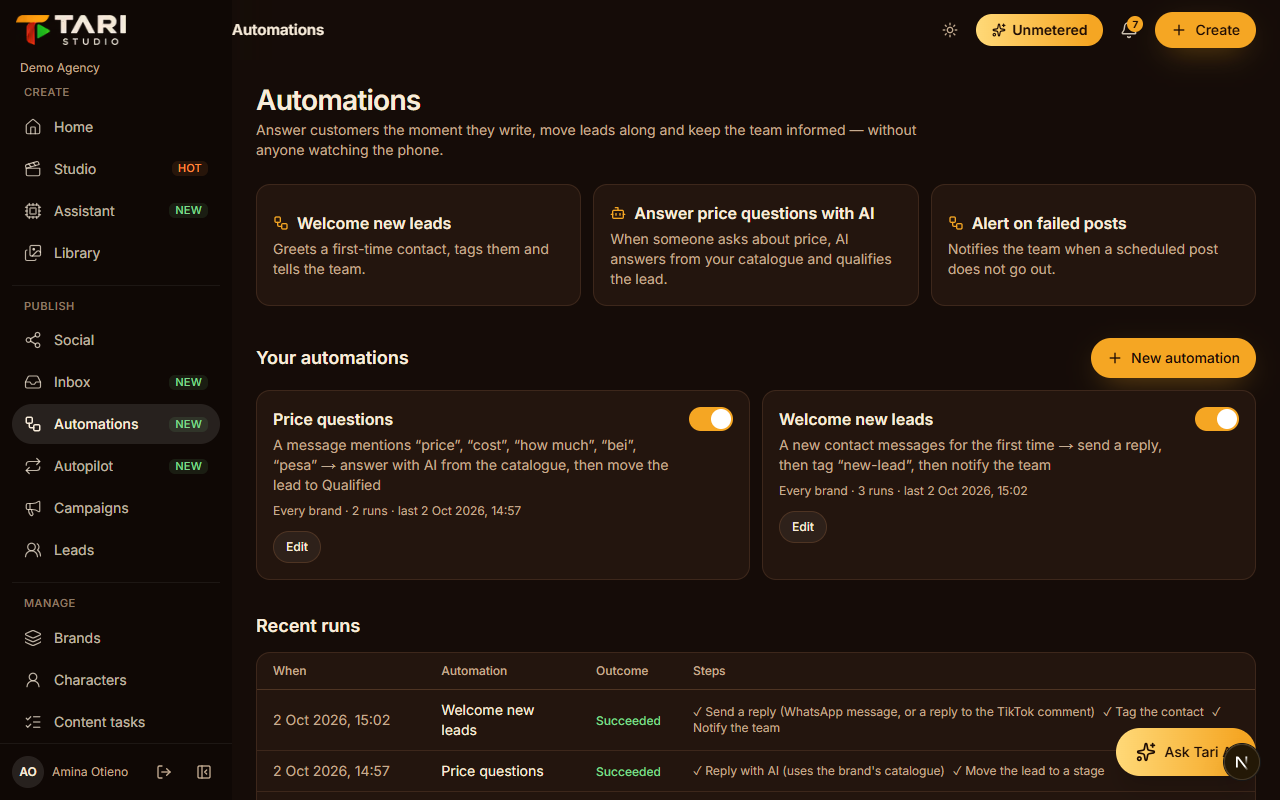Click the Create button in header
The image size is (1280, 800).
pos(1205,30)
